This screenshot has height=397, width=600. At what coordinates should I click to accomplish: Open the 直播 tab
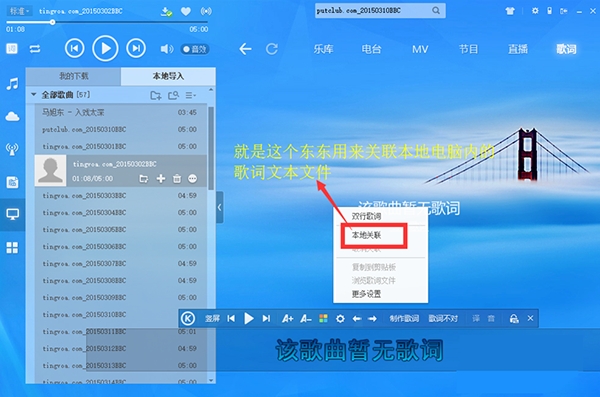pos(518,49)
